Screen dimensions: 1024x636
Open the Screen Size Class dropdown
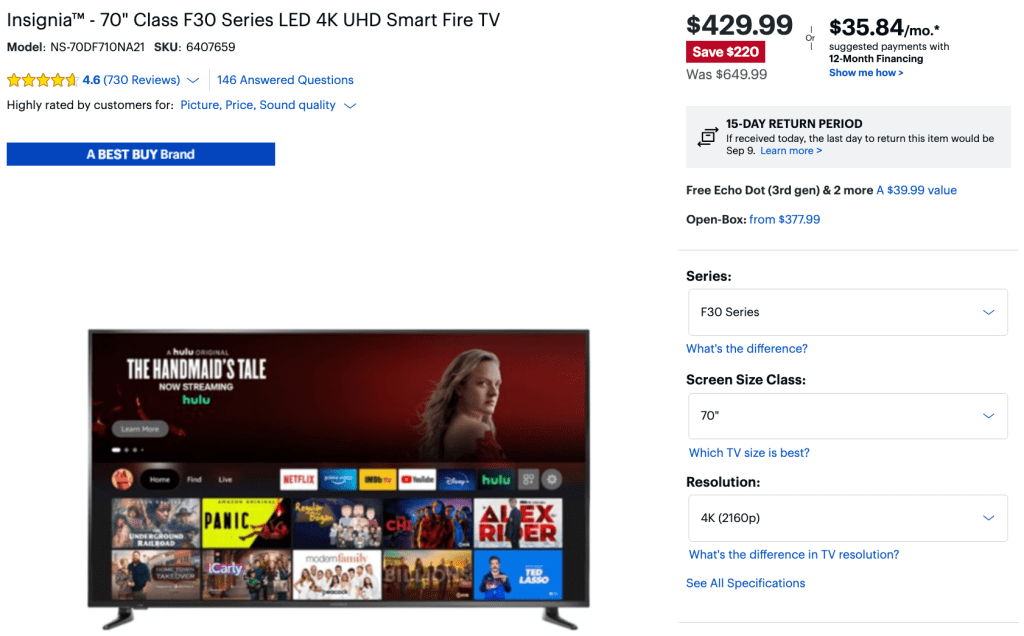[x=848, y=416]
